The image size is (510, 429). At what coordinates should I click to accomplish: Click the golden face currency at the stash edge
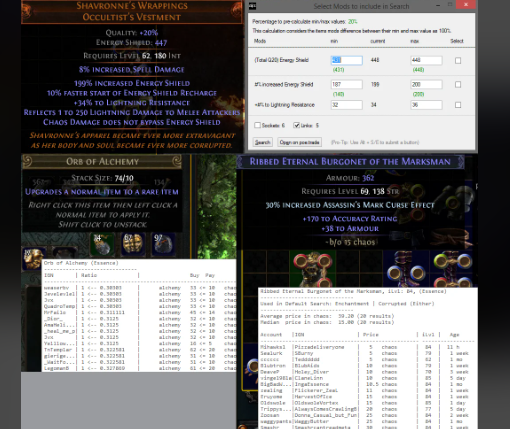coord(33,258)
